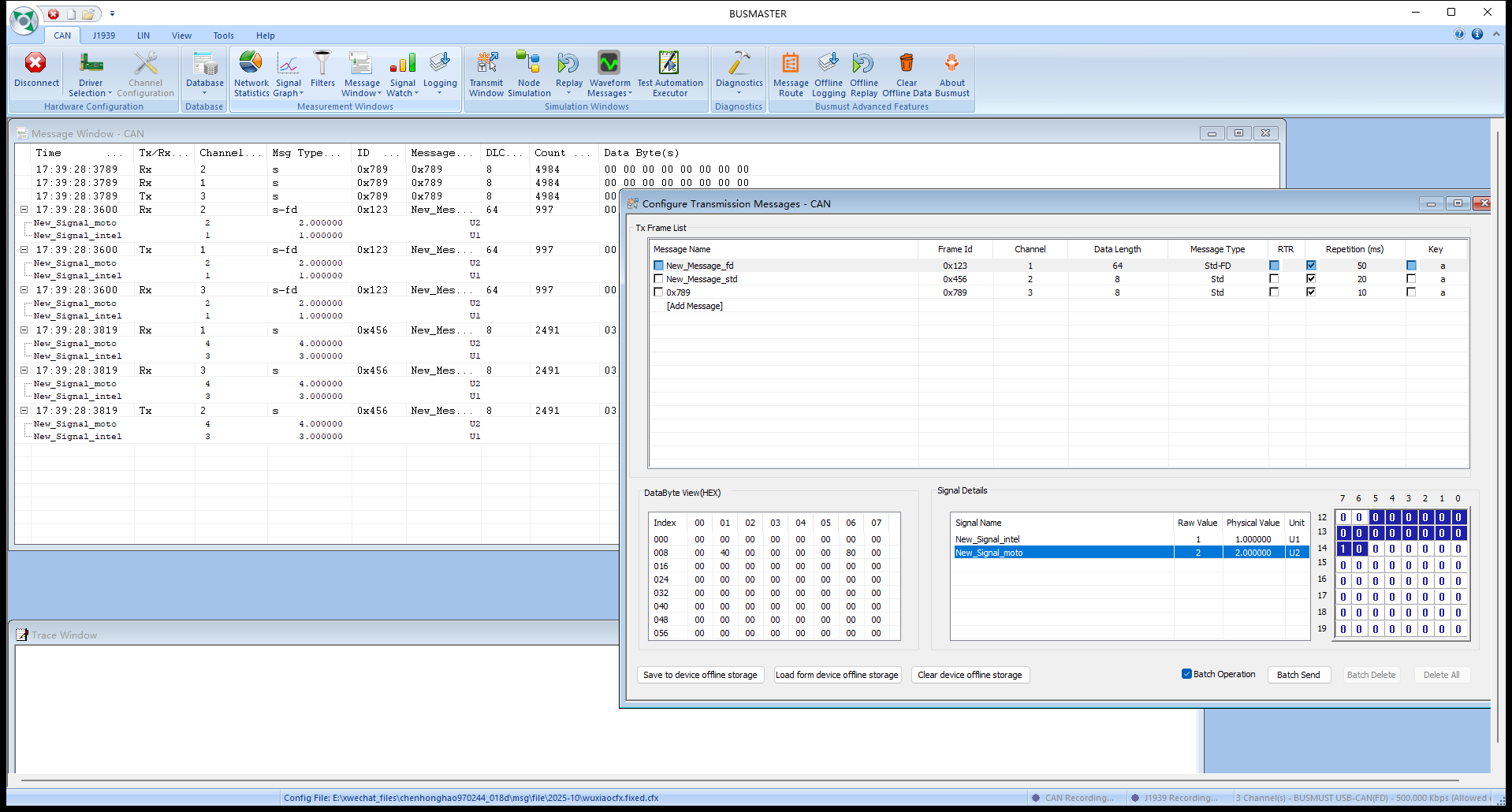
Task: Open the Database tool icon
Action: (204, 73)
